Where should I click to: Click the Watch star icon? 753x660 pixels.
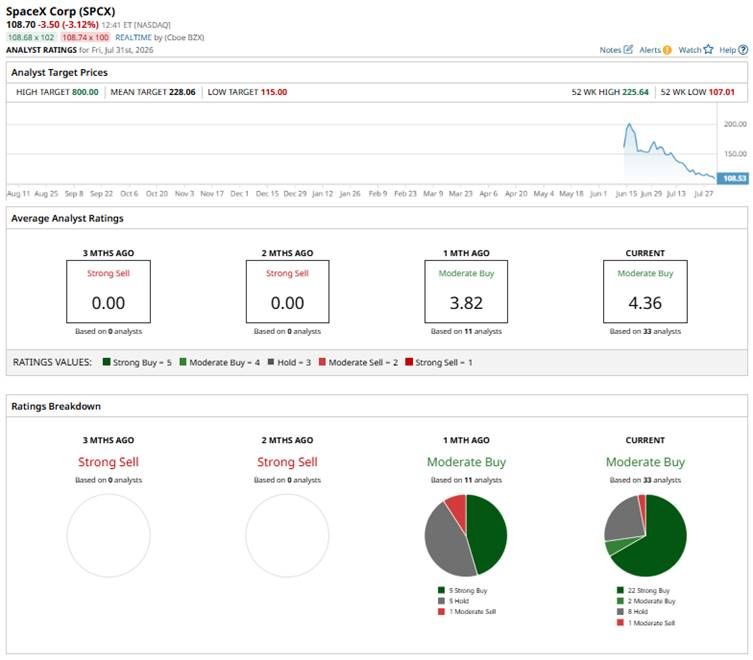click(708, 49)
